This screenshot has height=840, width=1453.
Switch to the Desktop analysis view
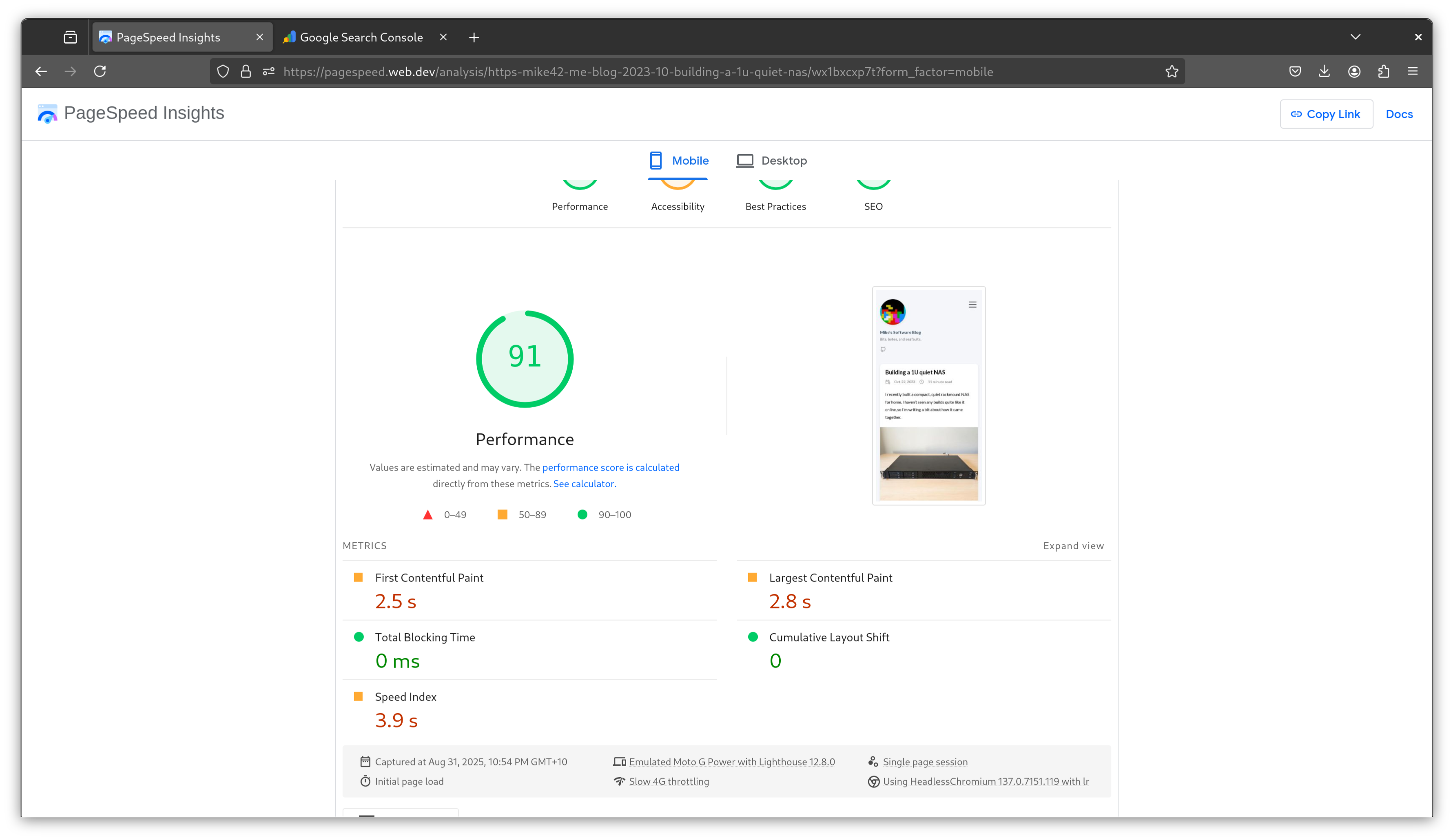click(771, 160)
